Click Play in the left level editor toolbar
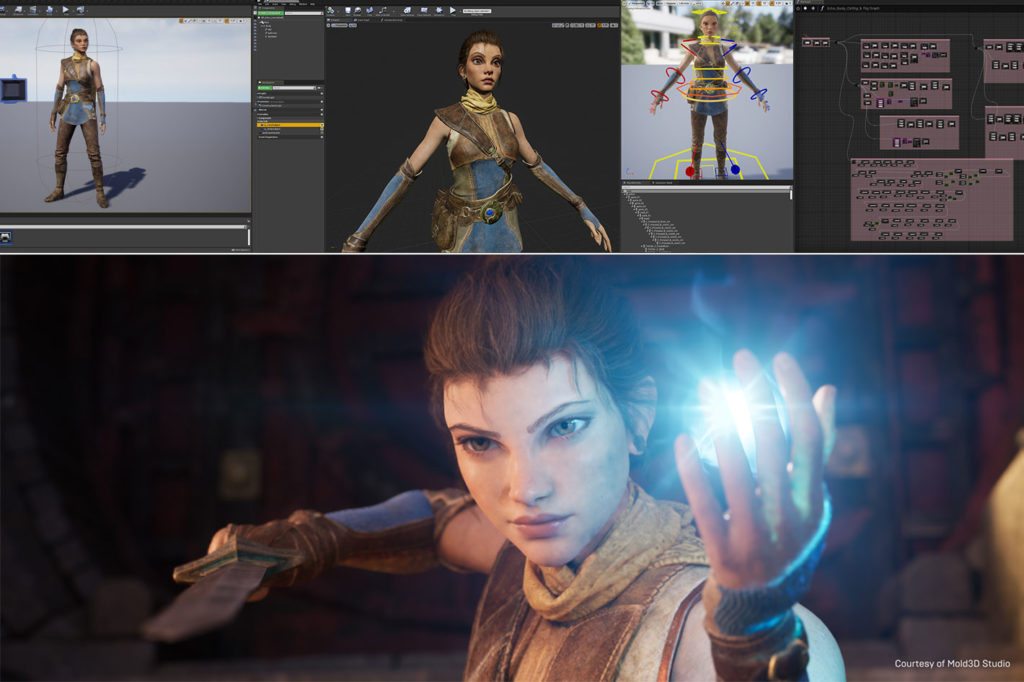This screenshot has height=682, width=1024. click(65, 10)
